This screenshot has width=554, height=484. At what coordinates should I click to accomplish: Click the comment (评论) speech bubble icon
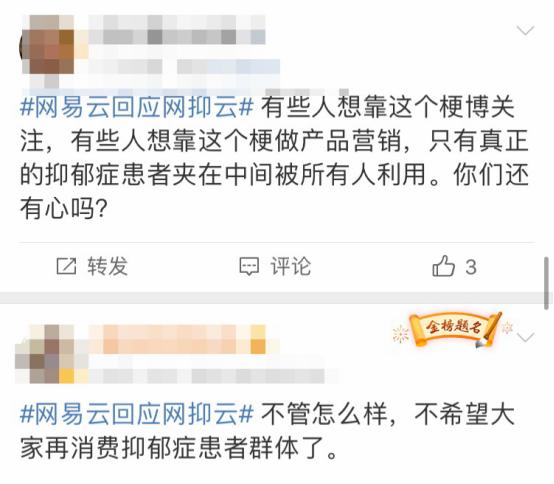249,267
